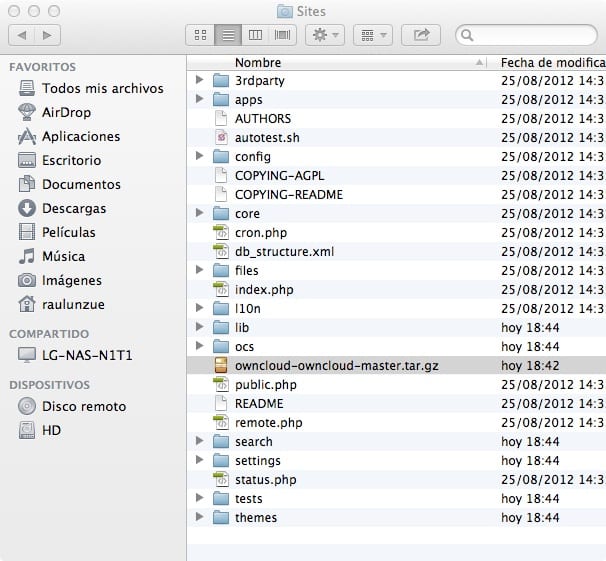This screenshot has width=606, height=561.
Task: Open the Arrange items dropdown
Action: click(x=374, y=35)
